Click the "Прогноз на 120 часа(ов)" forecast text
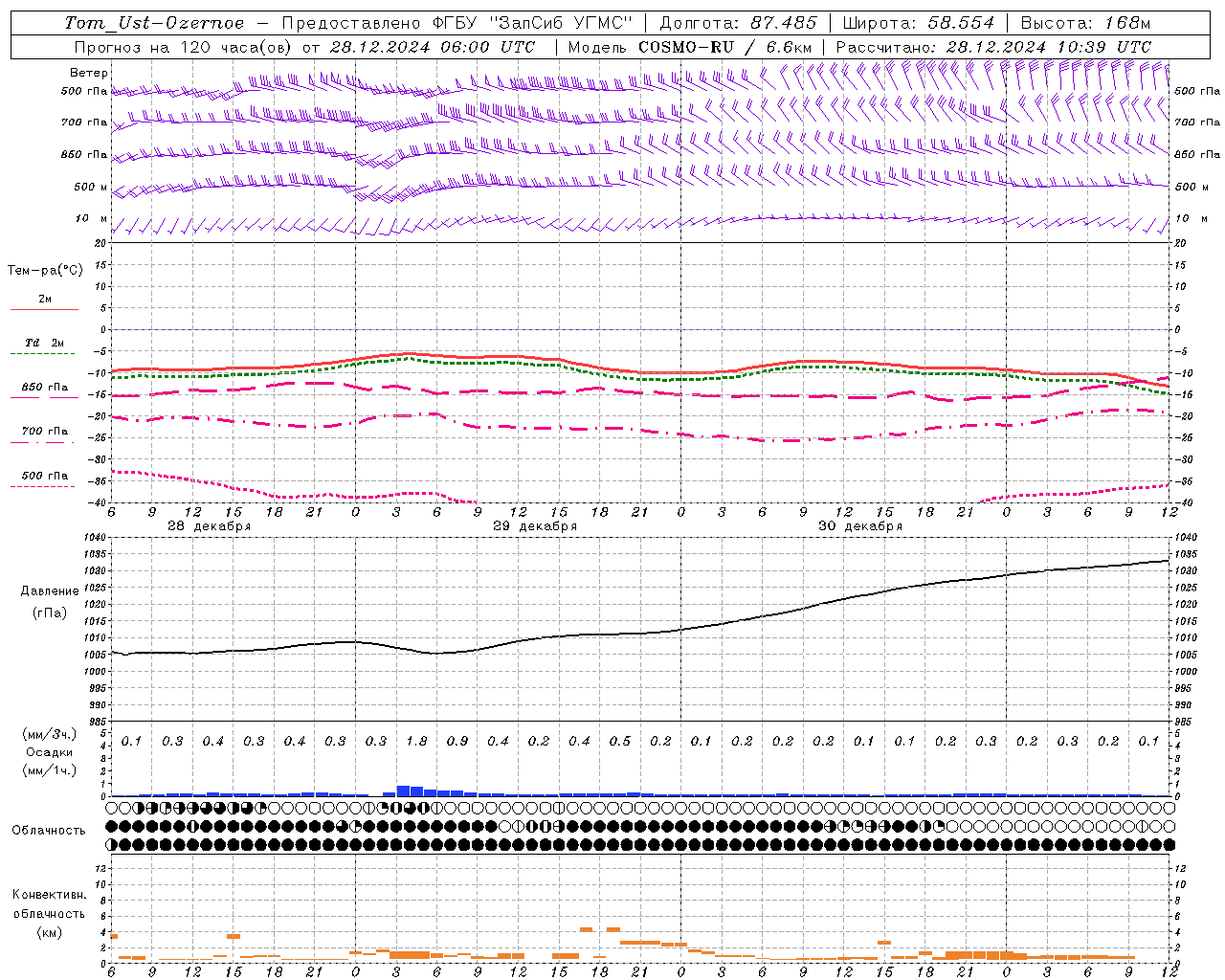The width and height of the screenshot is (1225, 980). [184, 47]
